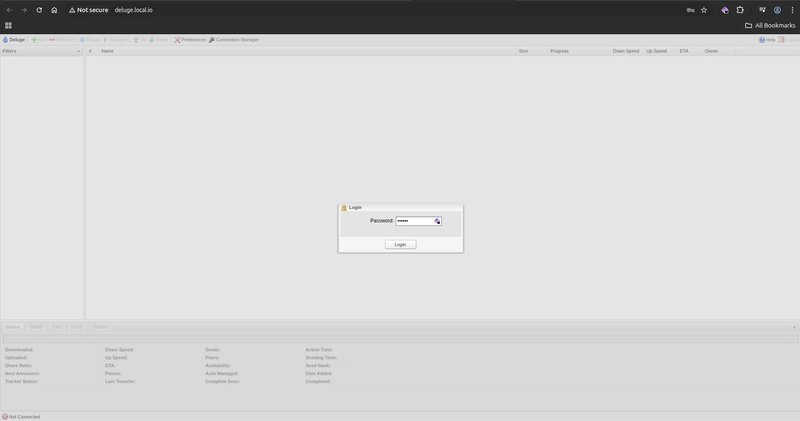Collapse the Filters sidebar panel
Screen dimensions: 800x421
click(78, 51)
